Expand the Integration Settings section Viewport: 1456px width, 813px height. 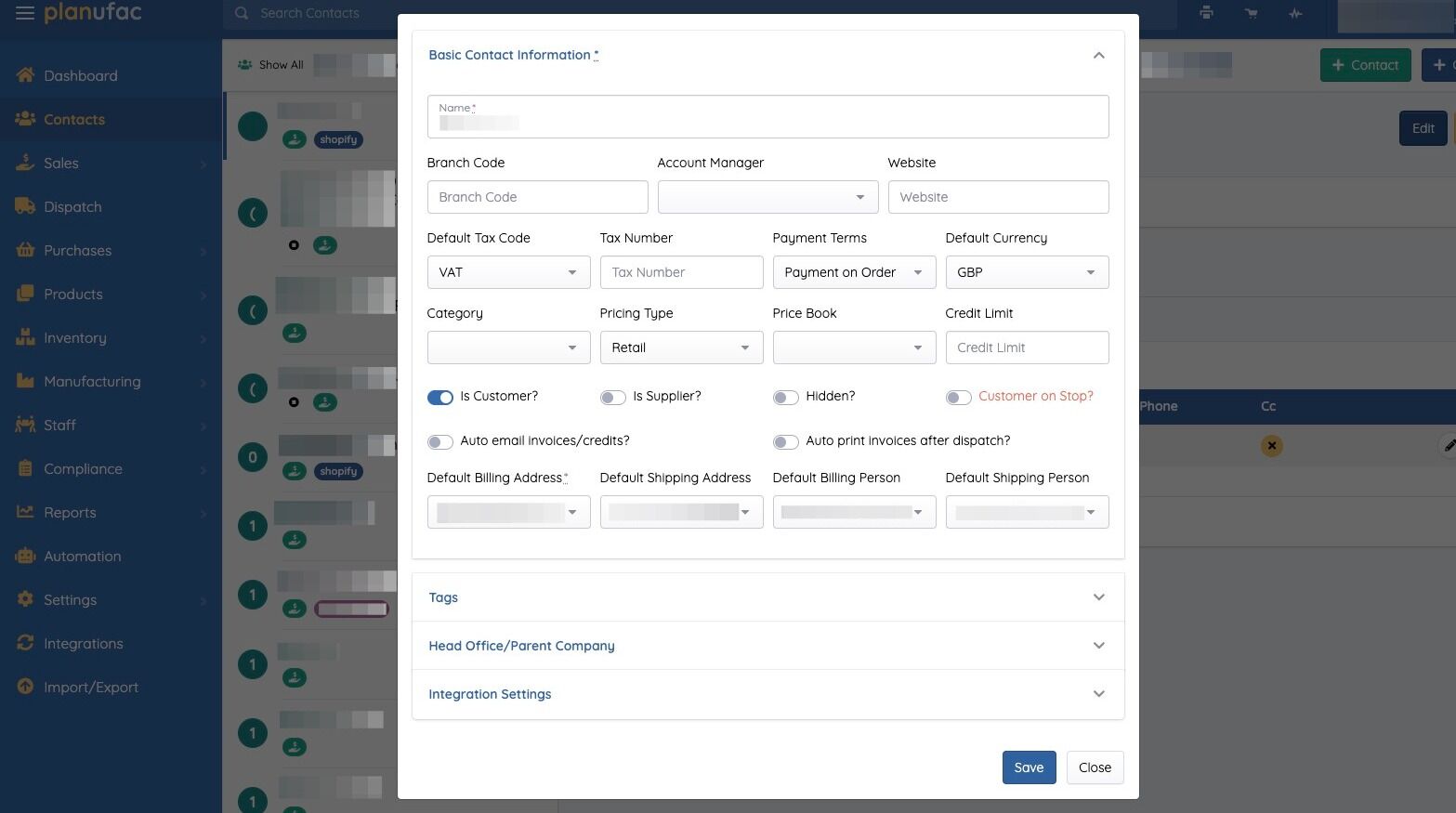[767, 694]
